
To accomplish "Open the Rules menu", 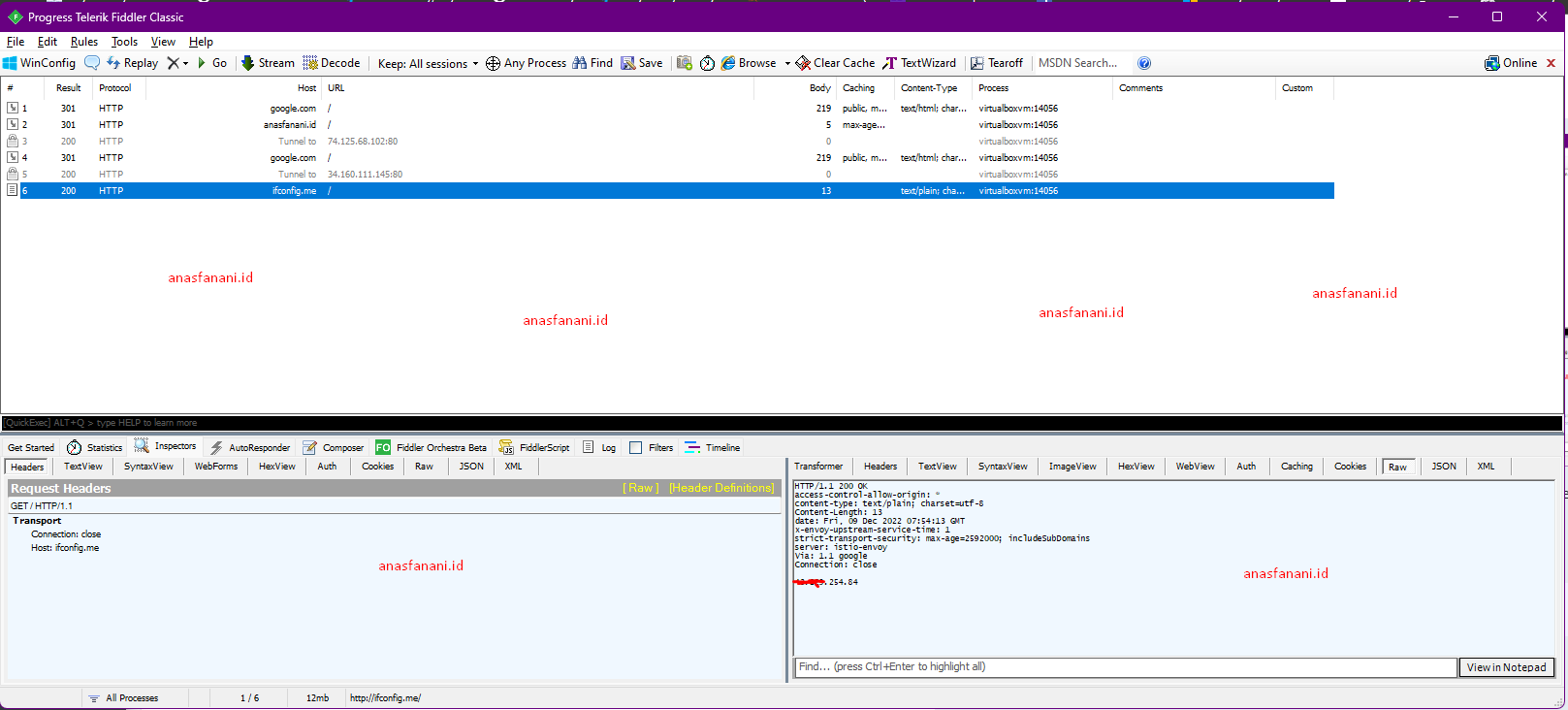I will click(x=84, y=42).
